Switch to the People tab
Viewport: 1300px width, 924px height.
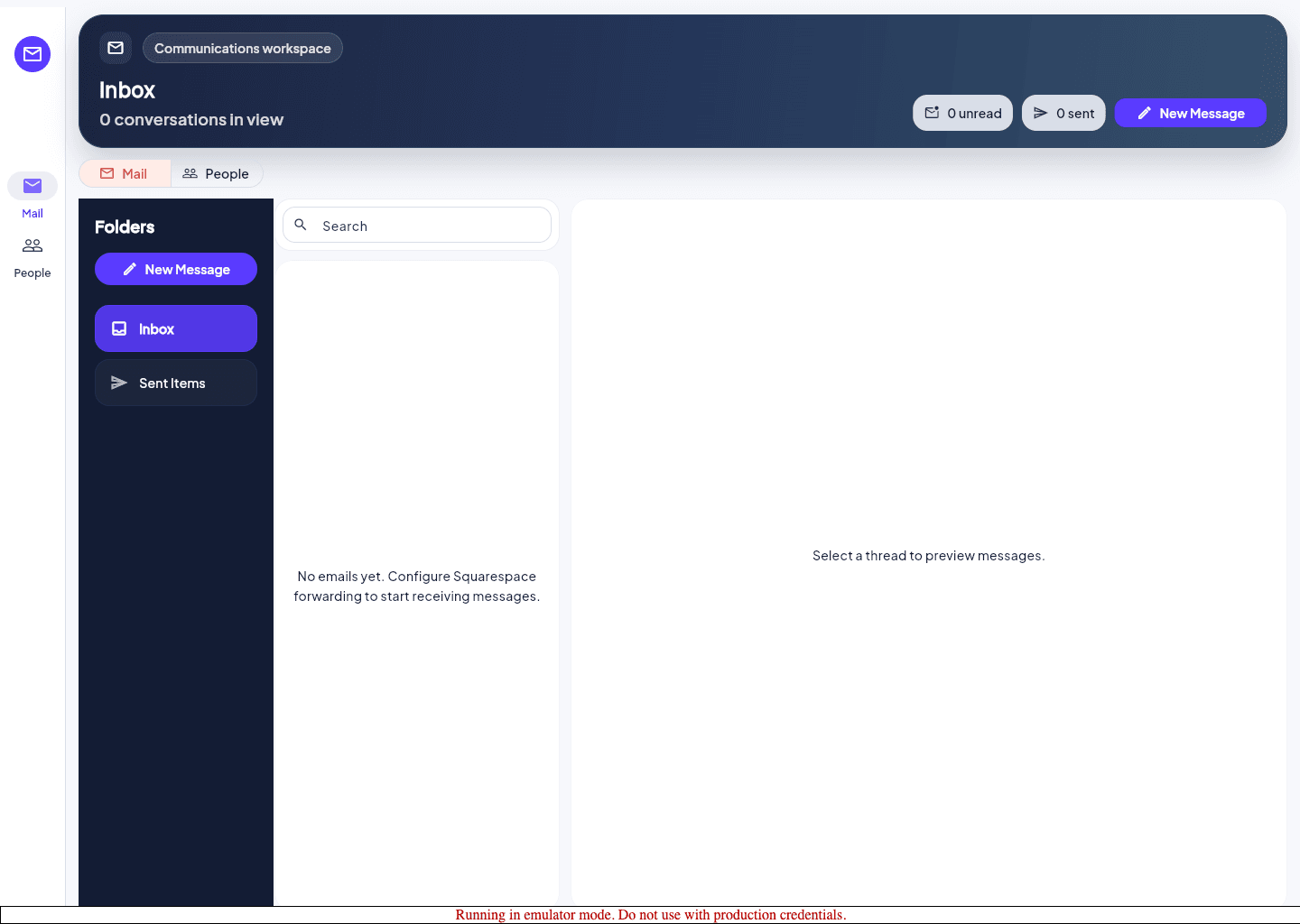pyautogui.click(x=216, y=173)
